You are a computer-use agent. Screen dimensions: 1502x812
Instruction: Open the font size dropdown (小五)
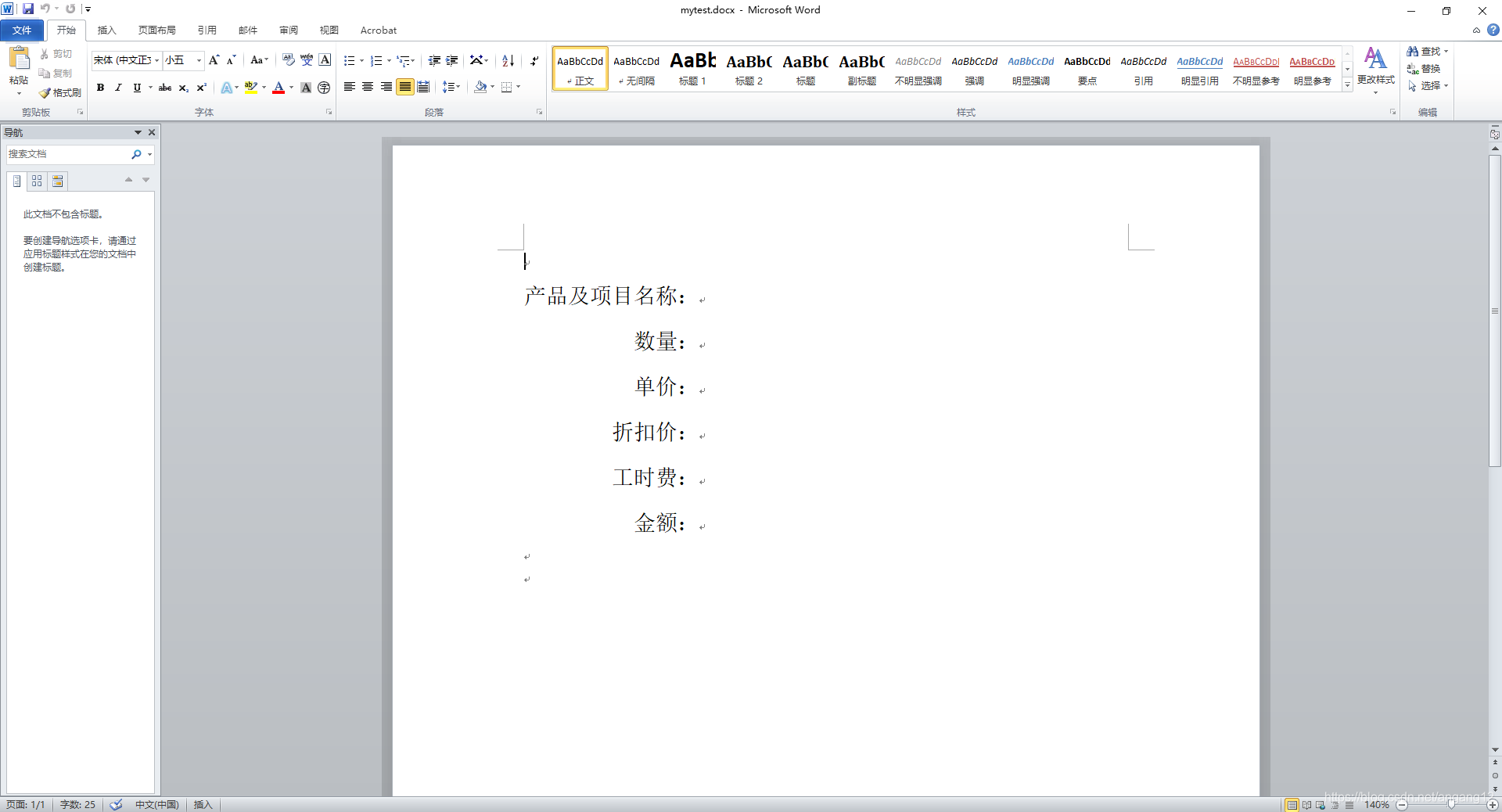pos(199,60)
